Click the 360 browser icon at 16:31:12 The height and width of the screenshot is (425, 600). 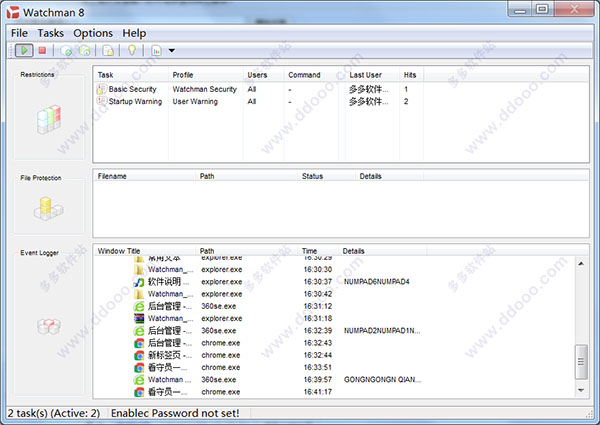[x=139, y=306]
